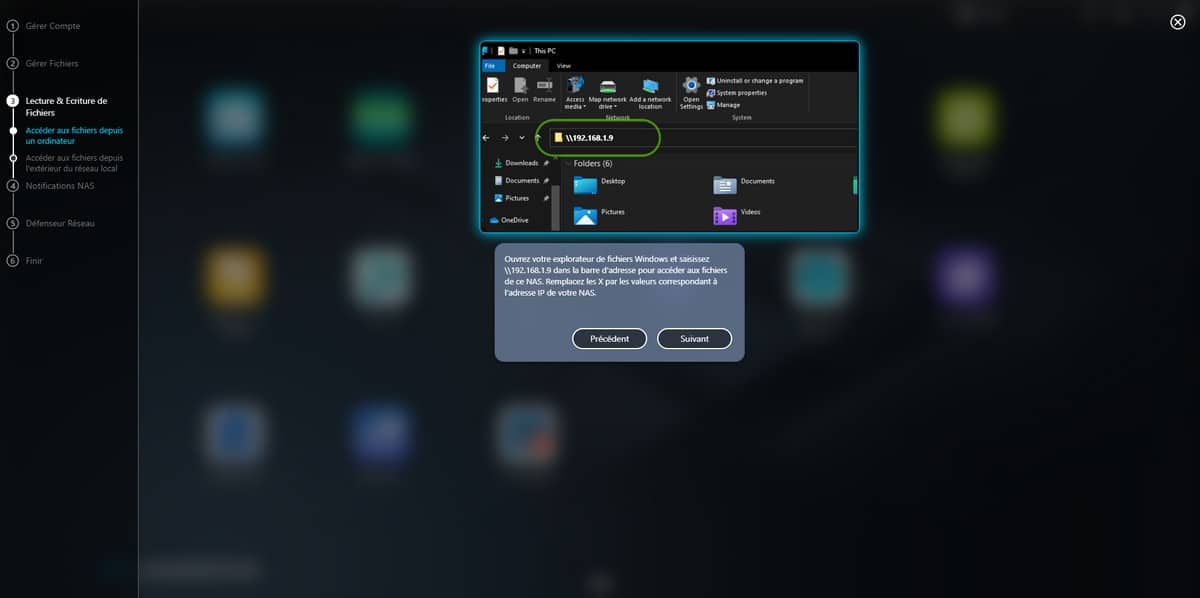The width and height of the screenshot is (1200, 598).
Task: Open sub-step Accéder aux fichiers depuis l'extérieur du réseau local
Action: (x=74, y=163)
